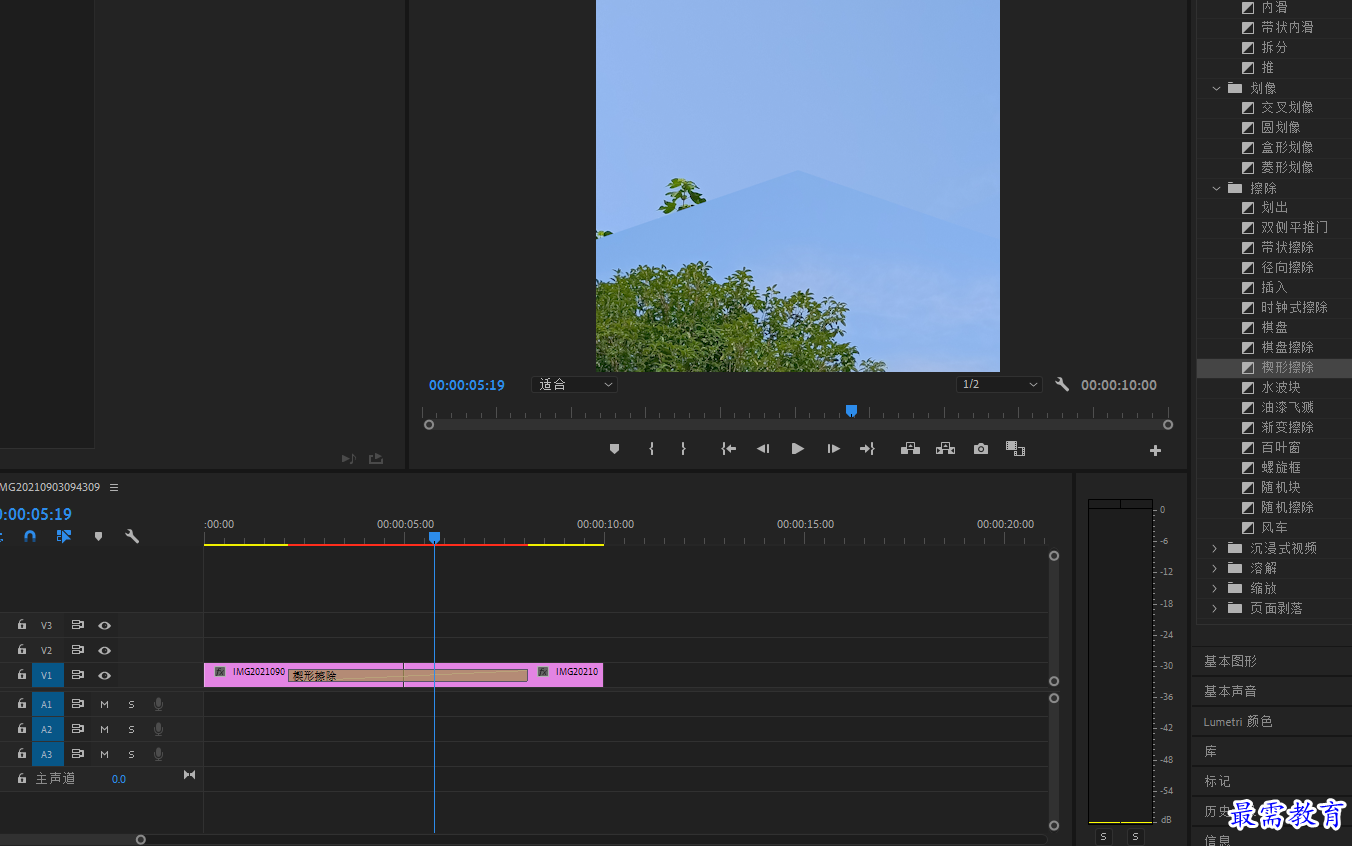Screen dimensions: 1352x846
Task: Open the 适合 zoom level dropdown
Action: tap(574, 384)
